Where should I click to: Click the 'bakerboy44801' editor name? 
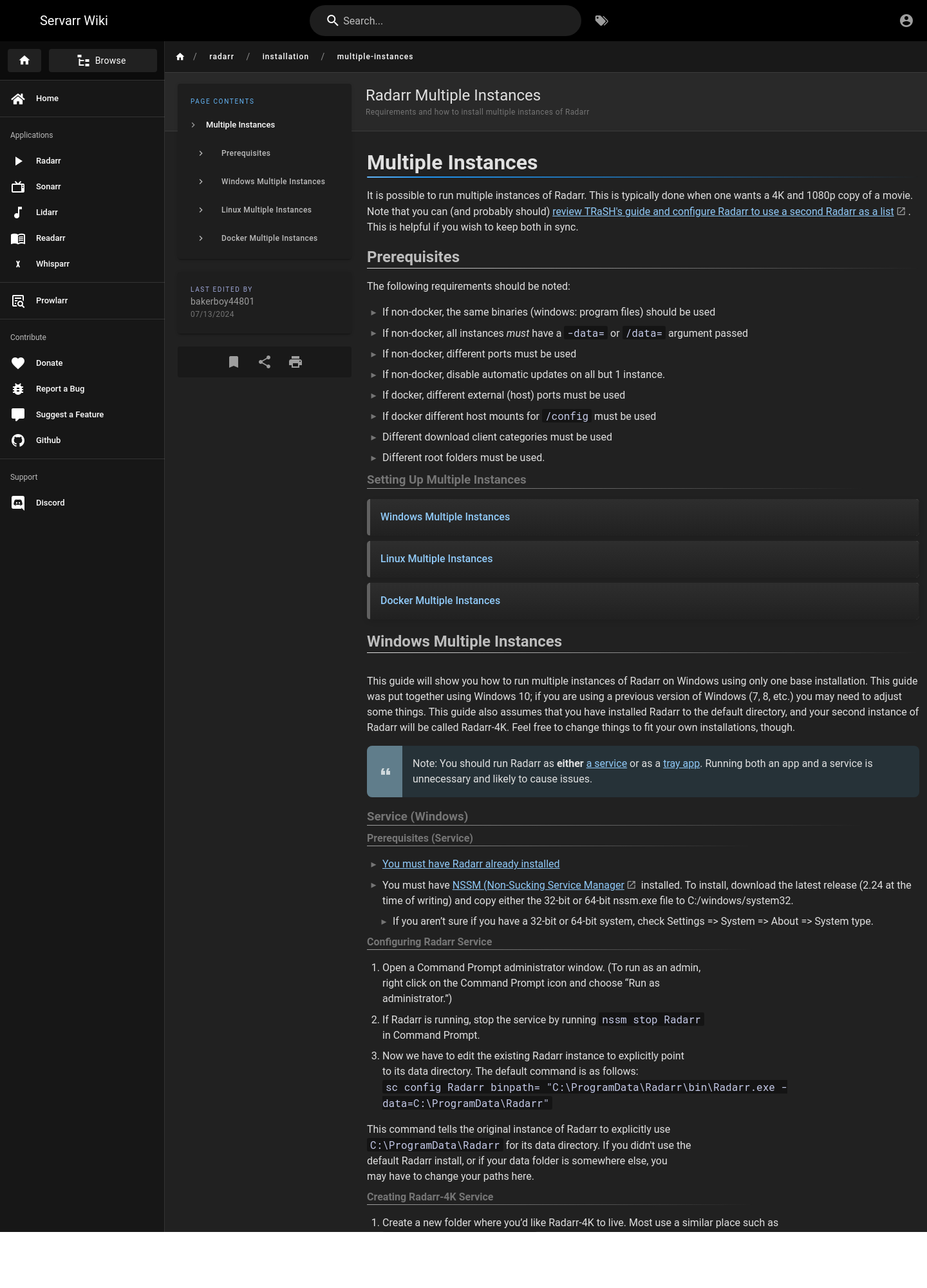pyautogui.click(x=222, y=301)
